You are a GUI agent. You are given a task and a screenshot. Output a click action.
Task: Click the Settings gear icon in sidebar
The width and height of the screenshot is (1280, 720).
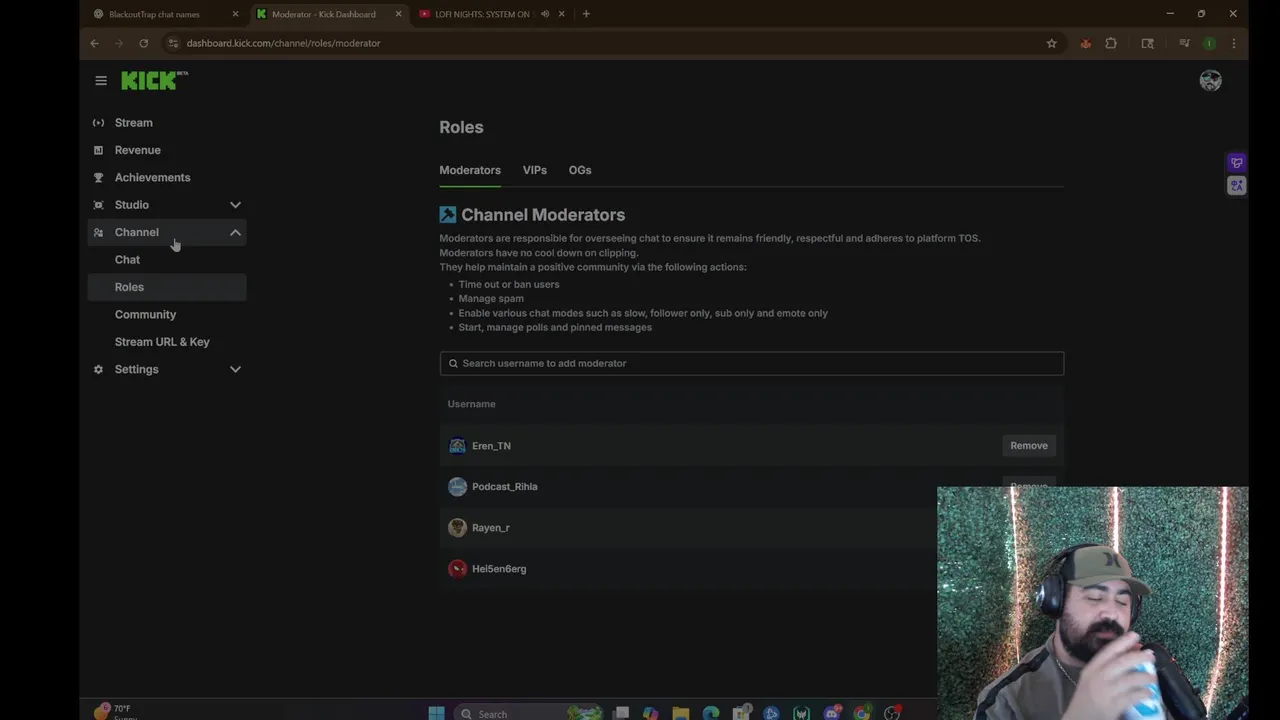(x=98, y=369)
